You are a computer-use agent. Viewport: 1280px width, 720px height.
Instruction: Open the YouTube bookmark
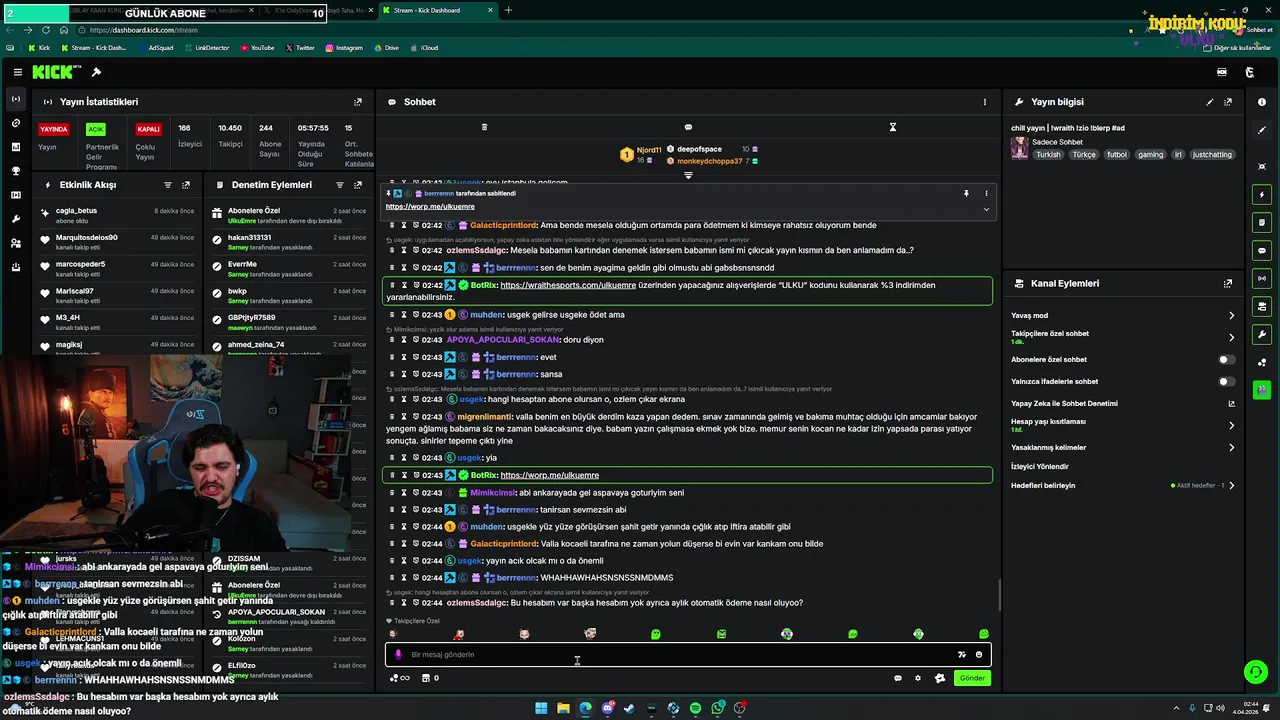[x=257, y=48]
